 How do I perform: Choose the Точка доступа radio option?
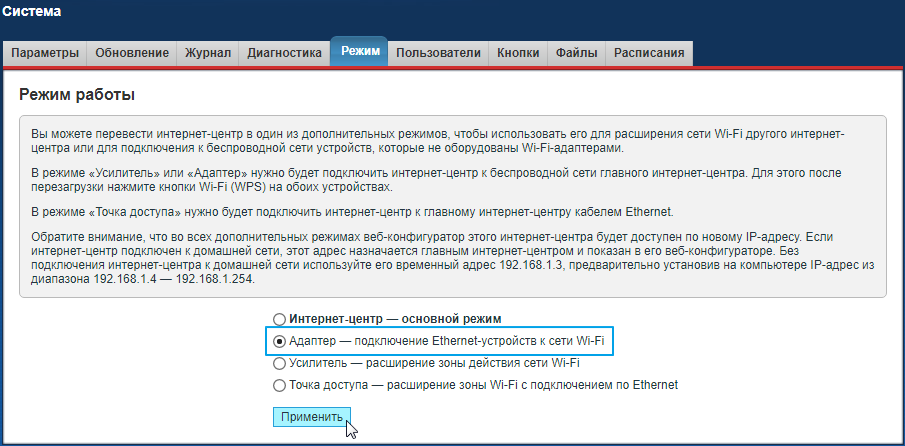[280, 385]
